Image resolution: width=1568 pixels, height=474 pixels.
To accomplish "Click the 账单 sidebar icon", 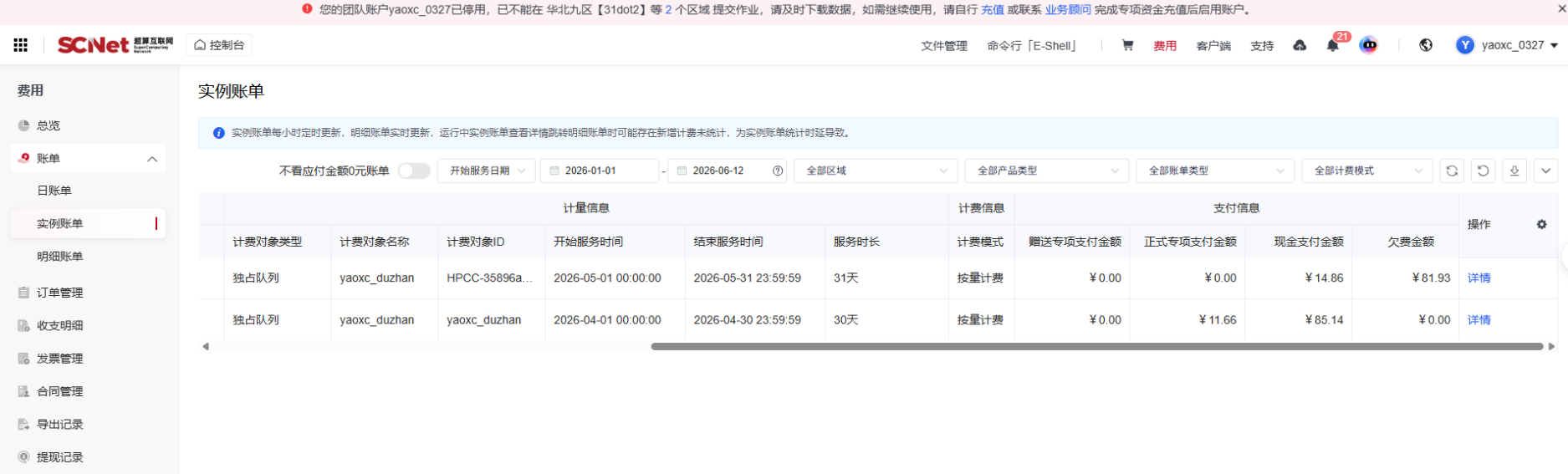I will click(23, 158).
